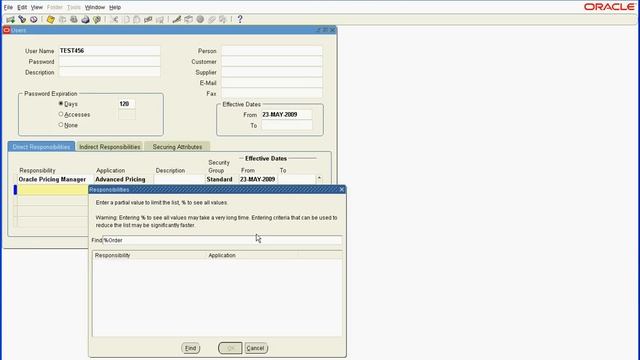
Task: Click the Standard security group cell
Action: click(222, 179)
